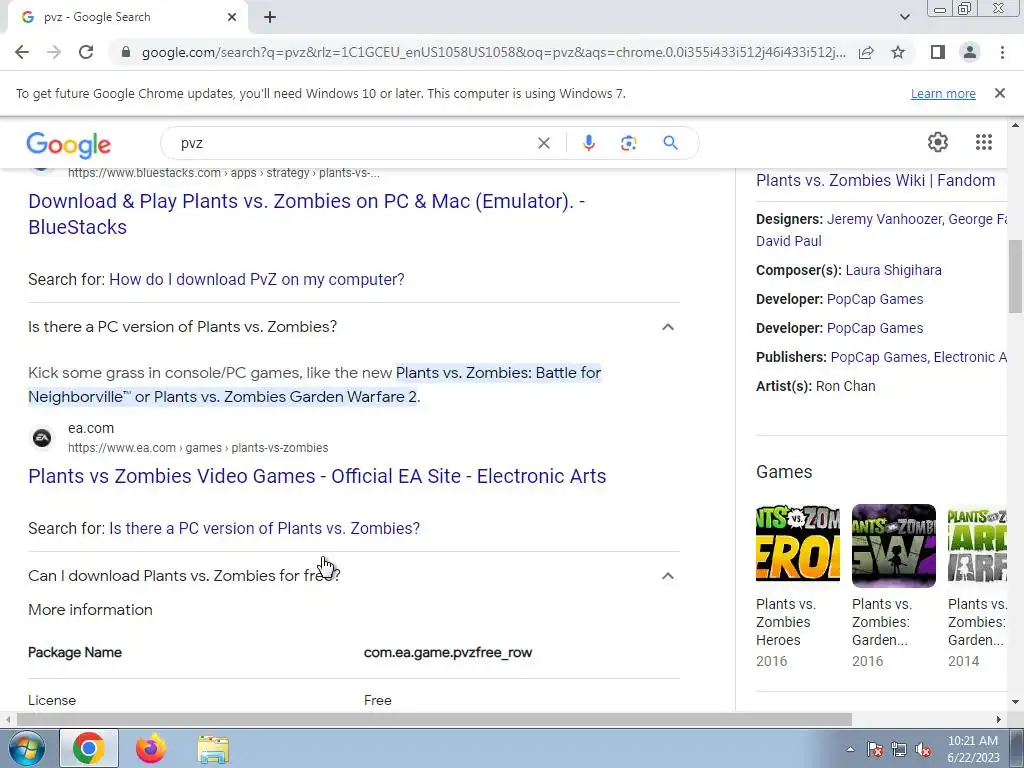Switch to Chrome in the taskbar
The image size is (1024, 768).
[89, 748]
